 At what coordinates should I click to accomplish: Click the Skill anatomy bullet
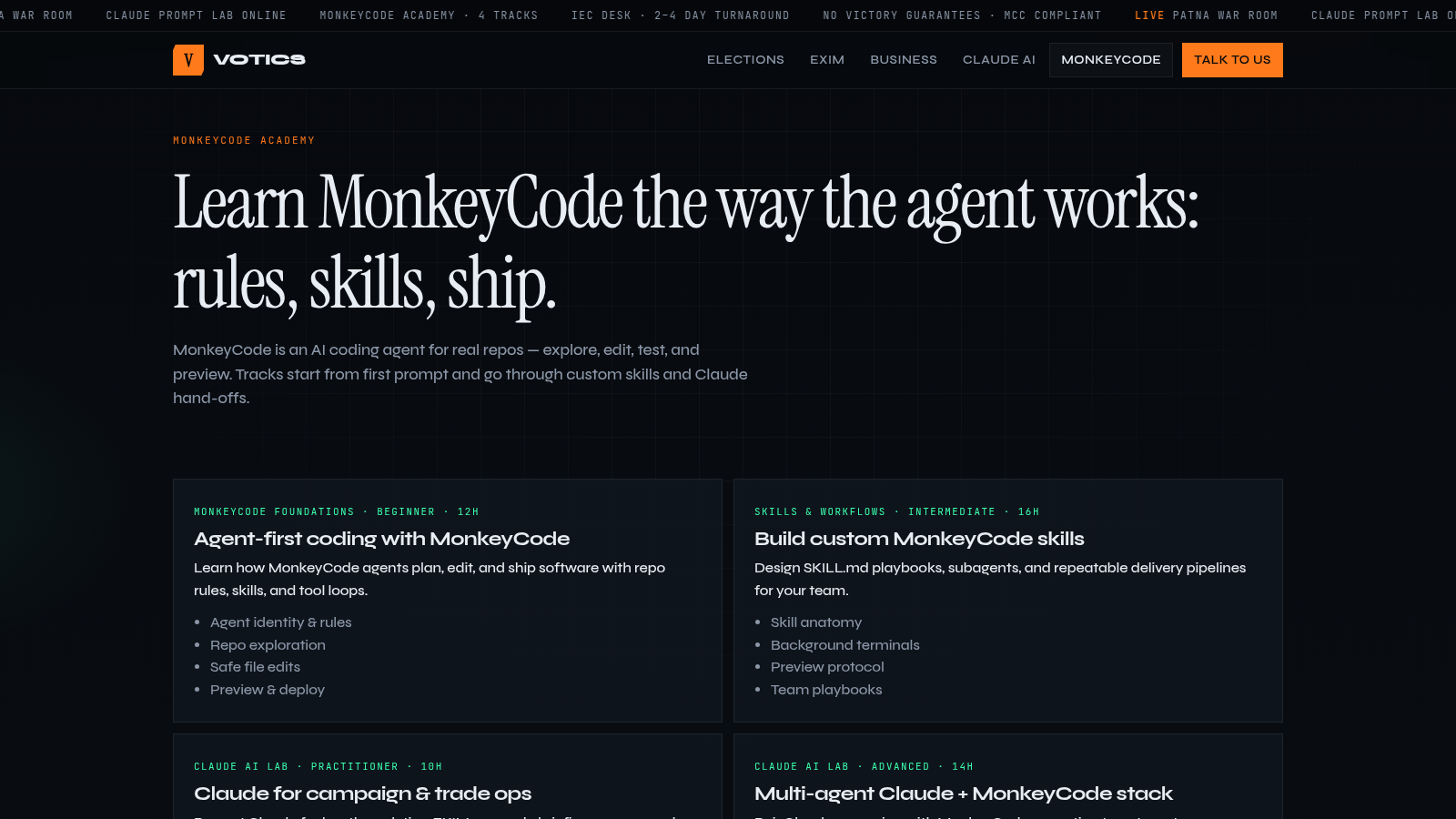point(816,622)
